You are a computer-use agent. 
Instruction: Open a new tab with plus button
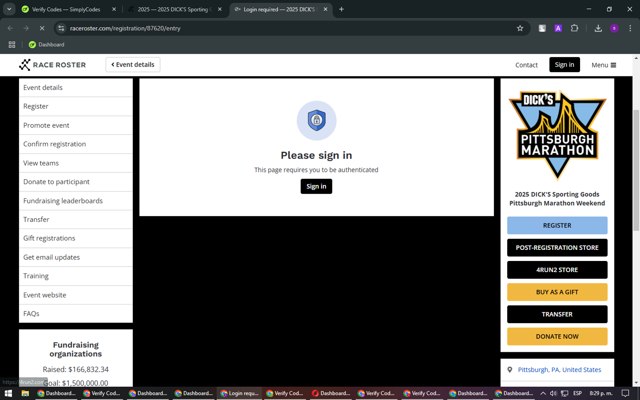[341, 9]
